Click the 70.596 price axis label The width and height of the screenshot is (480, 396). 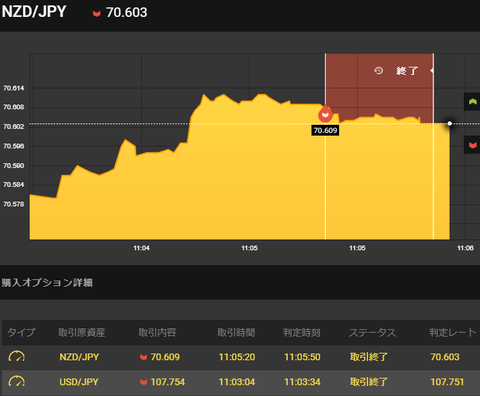(14, 146)
